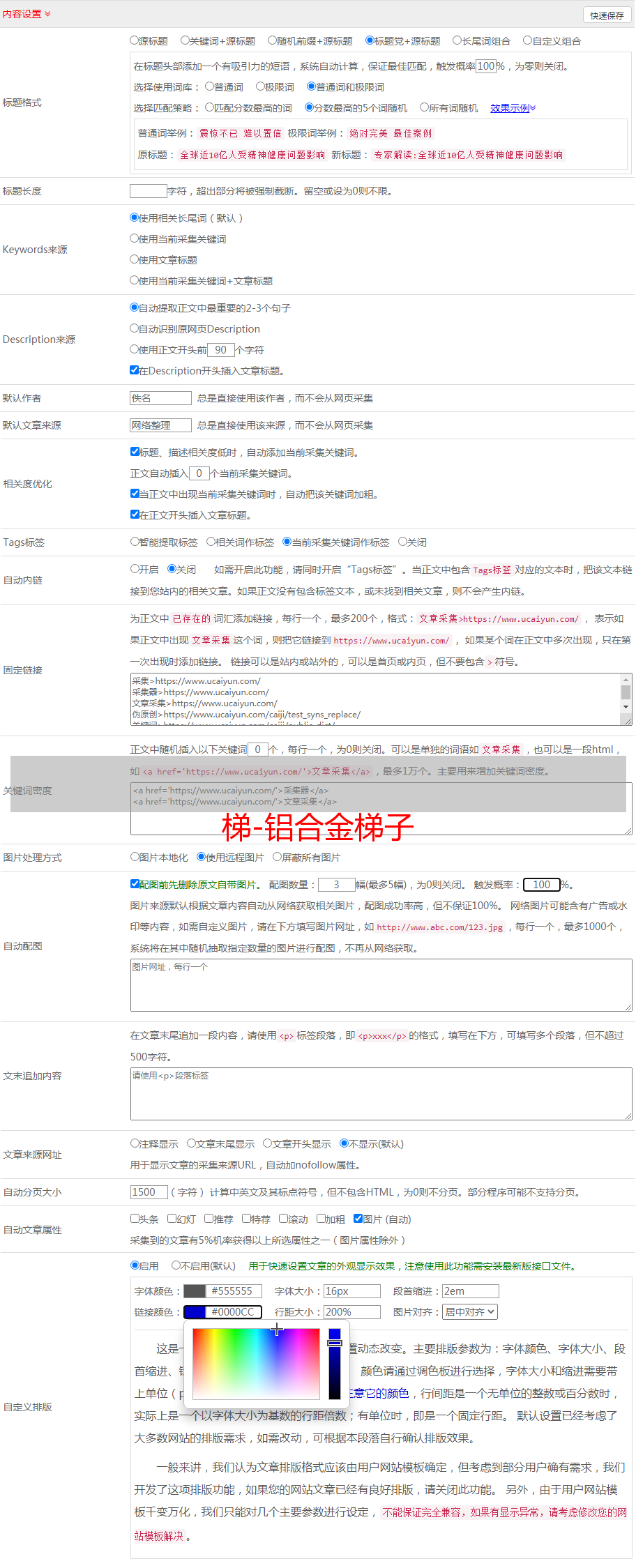Toggle 在正文开头插入文章标题 checkbox
Viewport: 636px width, 1568px height.
click(135, 515)
